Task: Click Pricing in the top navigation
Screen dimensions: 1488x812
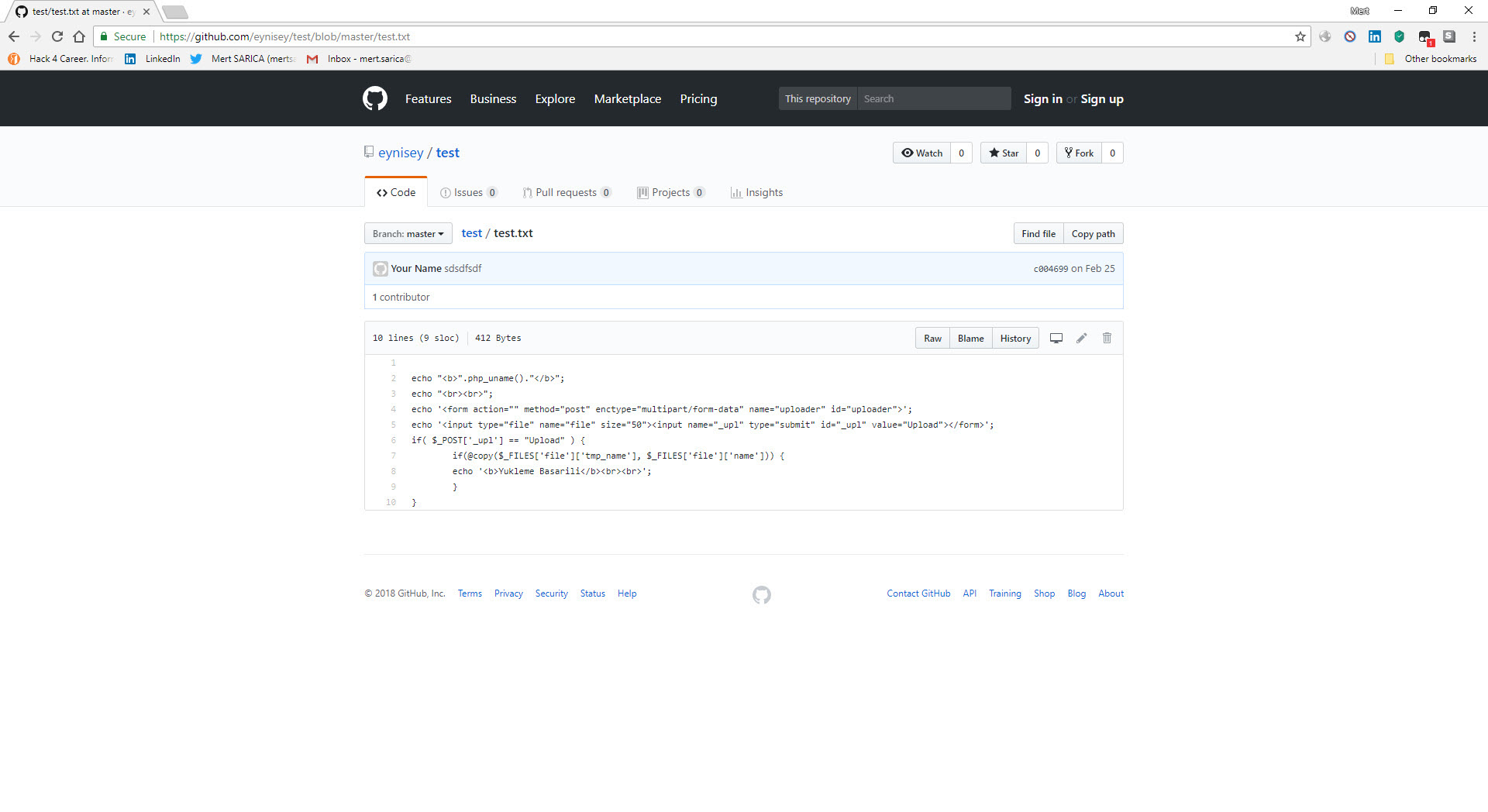Action: [698, 98]
